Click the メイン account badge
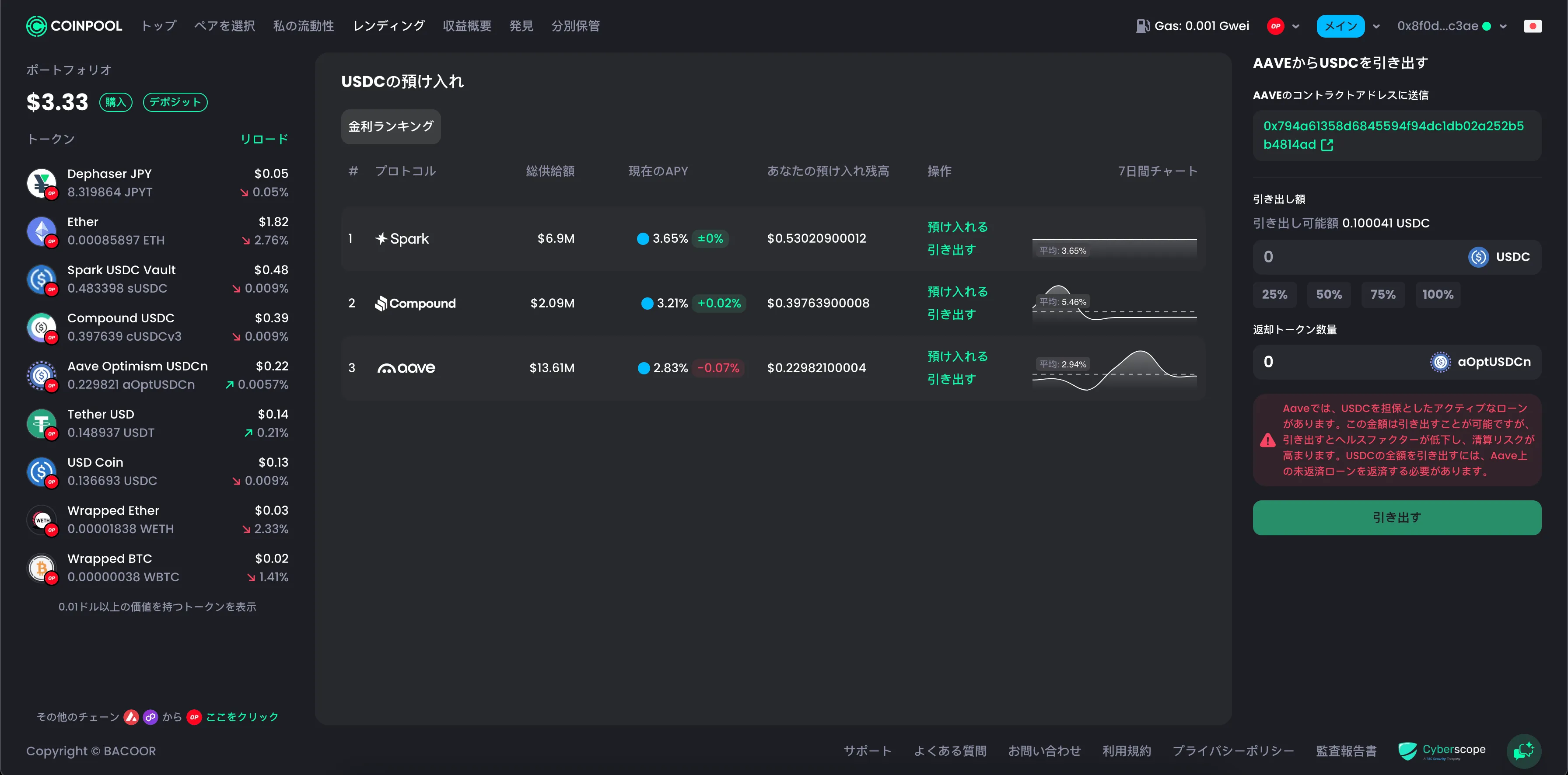 (x=1340, y=26)
